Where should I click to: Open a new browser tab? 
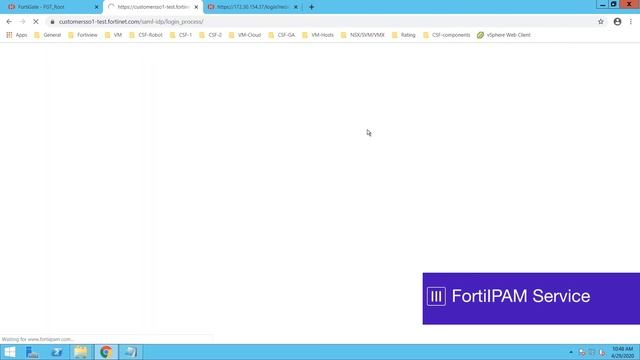point(311,7)
